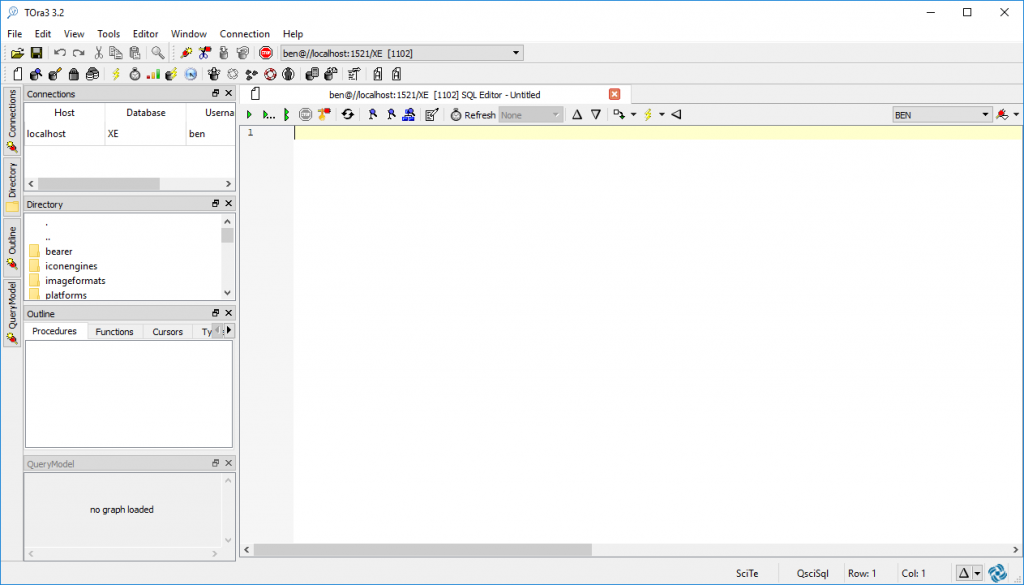This screenshot has width=1024, height=585.
Task: Click the Undo arrow in toolbar
Action: point(60,53)
